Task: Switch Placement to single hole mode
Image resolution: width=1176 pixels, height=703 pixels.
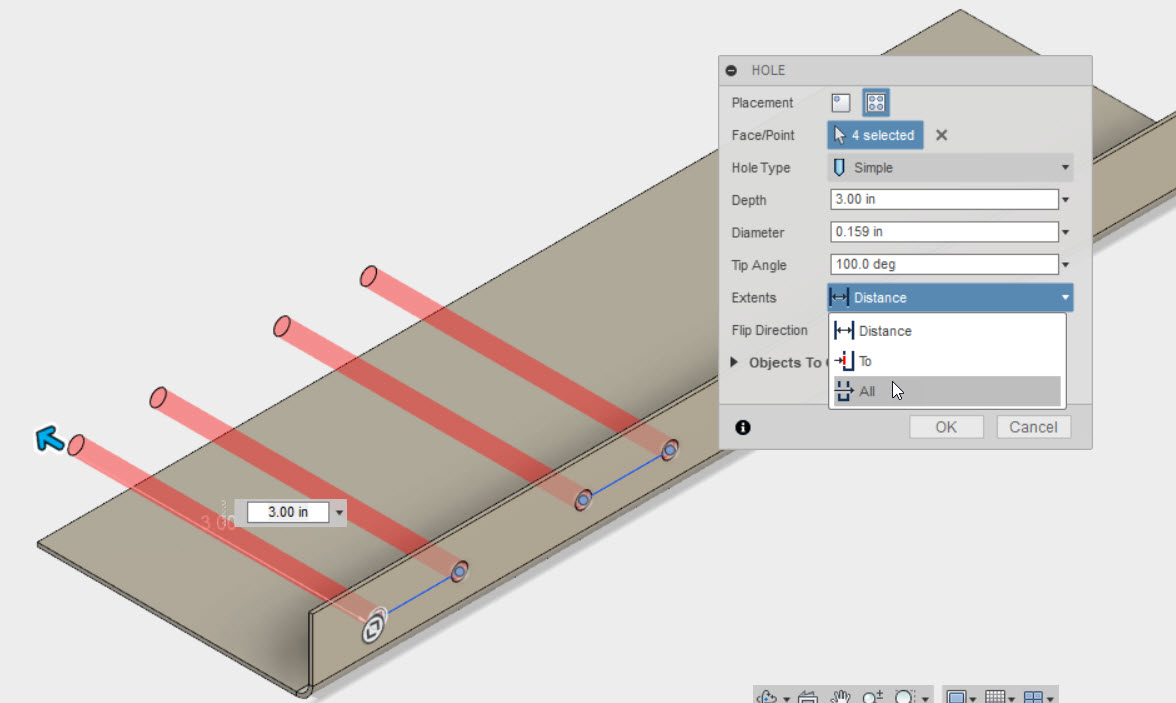Action: pyautogui.click(x=840, y=102)
